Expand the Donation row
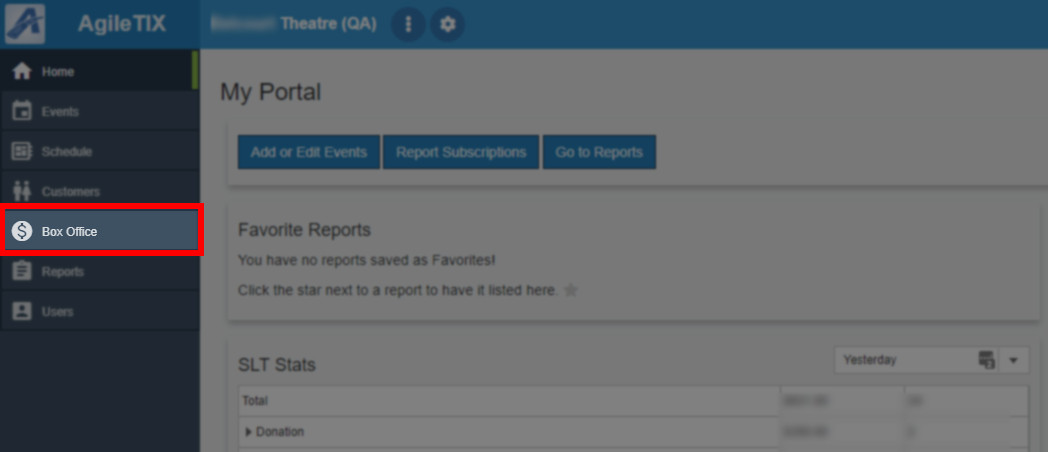 pos(249,432)
